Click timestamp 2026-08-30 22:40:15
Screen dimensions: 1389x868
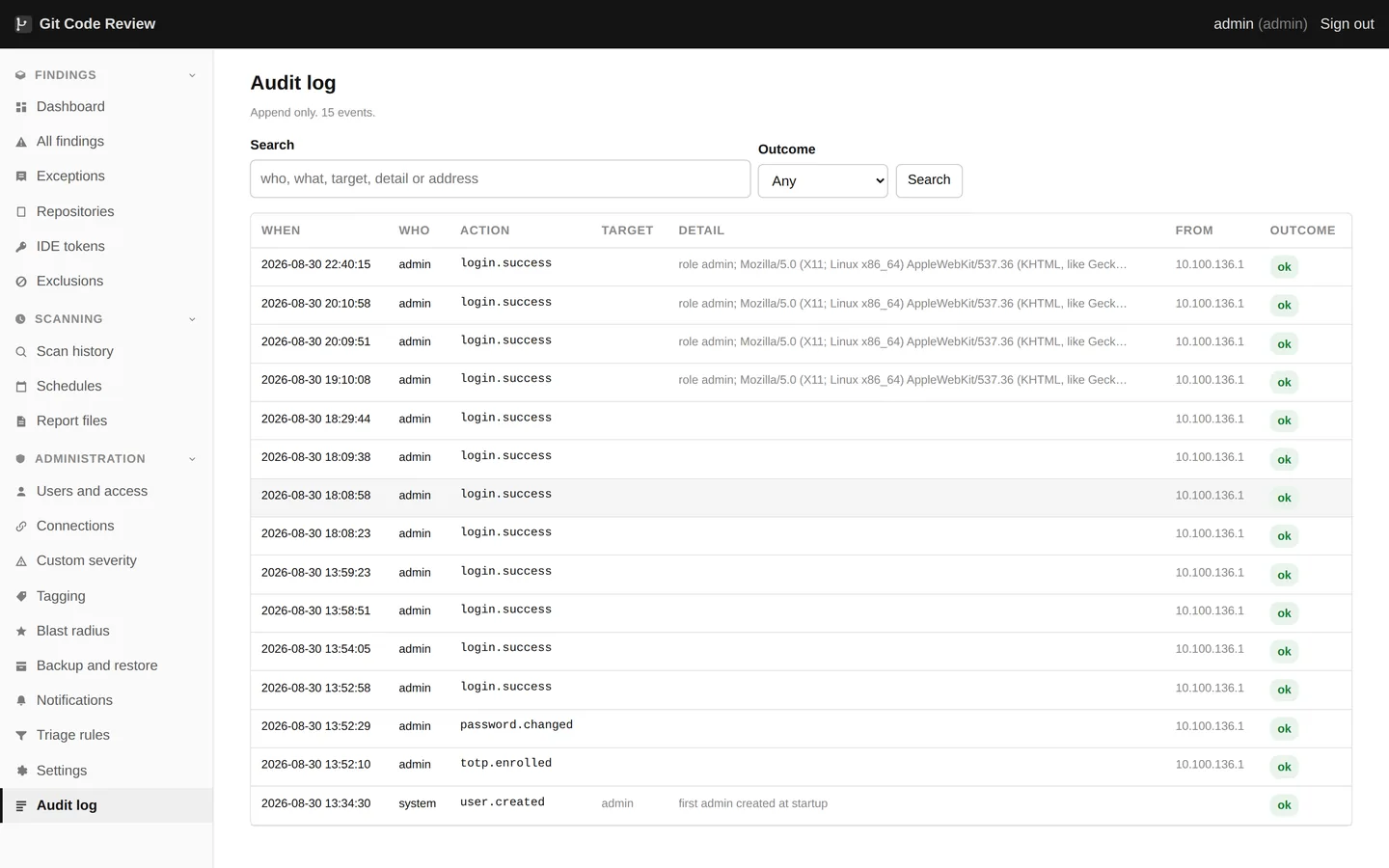[x=315, y=264]
